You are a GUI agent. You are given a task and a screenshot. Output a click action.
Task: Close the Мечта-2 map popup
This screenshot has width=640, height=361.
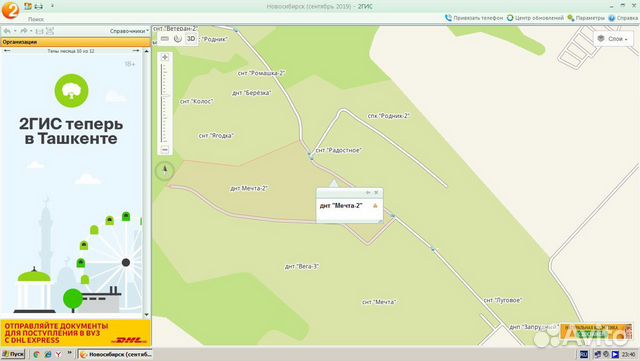coord(376,192)
